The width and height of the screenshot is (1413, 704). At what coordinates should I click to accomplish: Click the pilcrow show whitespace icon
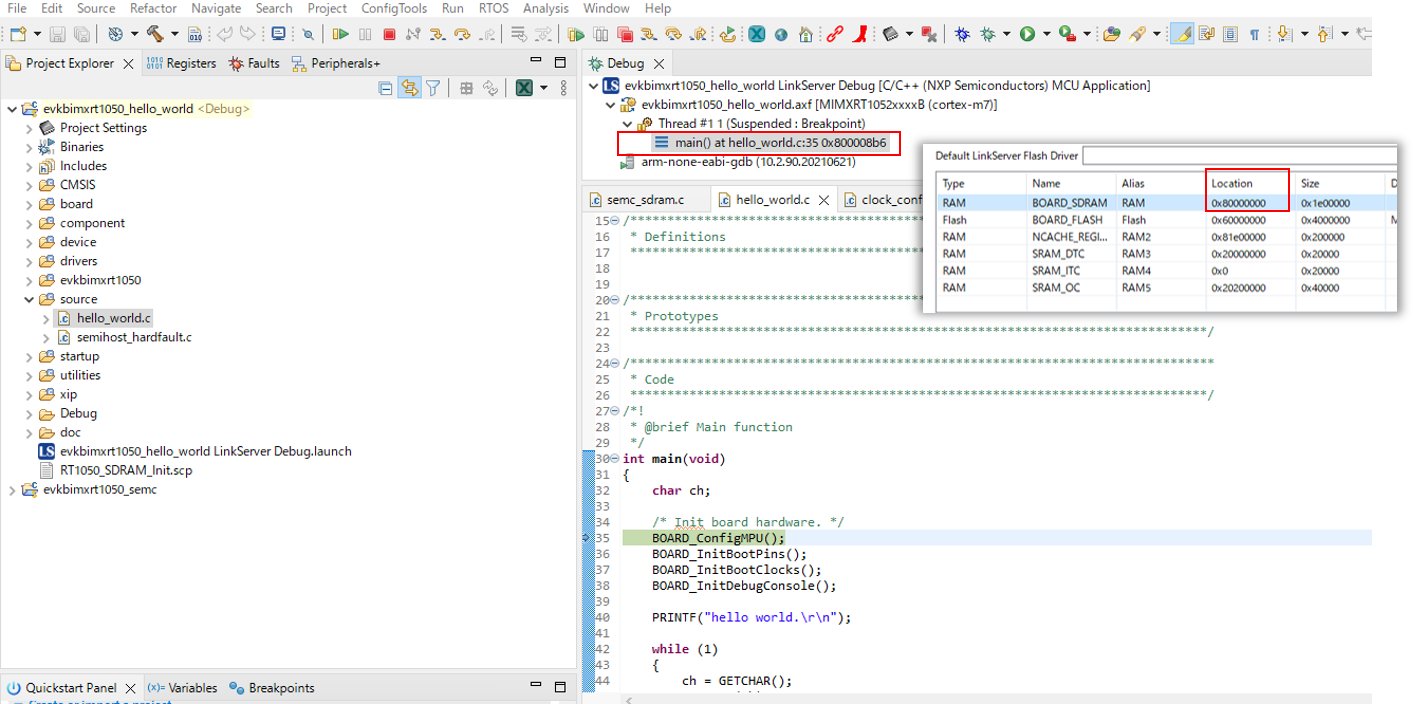(x=1254, y=34)
